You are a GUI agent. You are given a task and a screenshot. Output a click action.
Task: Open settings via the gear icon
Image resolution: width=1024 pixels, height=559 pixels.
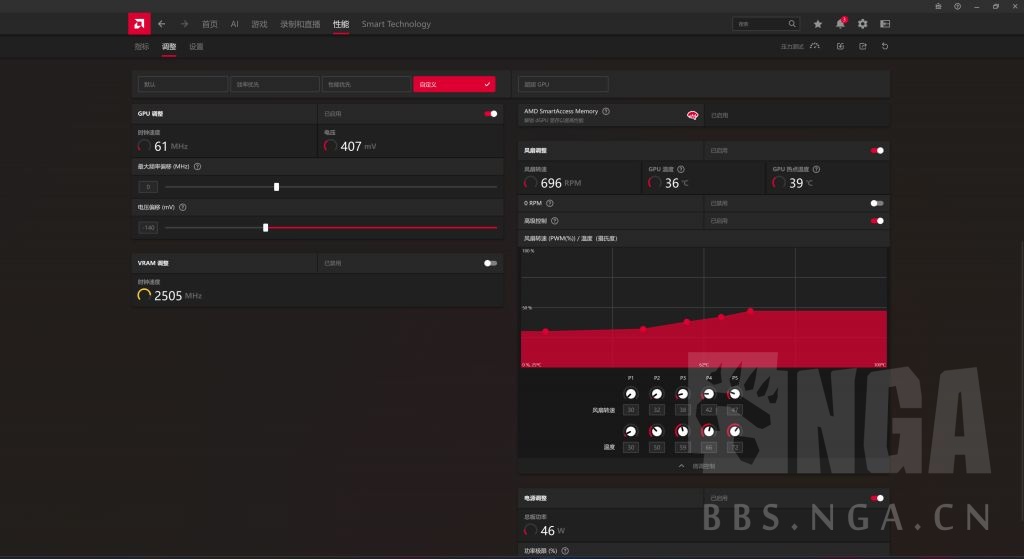(862, 24)
